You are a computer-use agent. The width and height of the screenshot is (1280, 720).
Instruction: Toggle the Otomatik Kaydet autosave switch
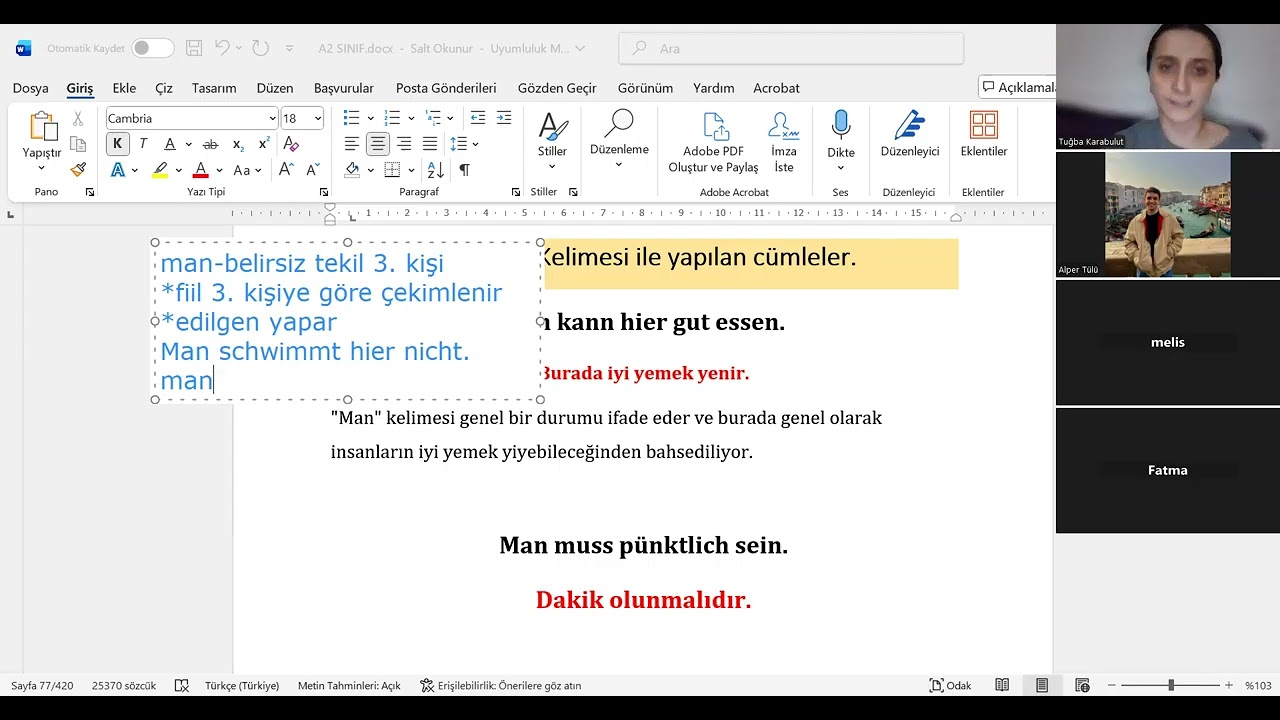point(152,48)
